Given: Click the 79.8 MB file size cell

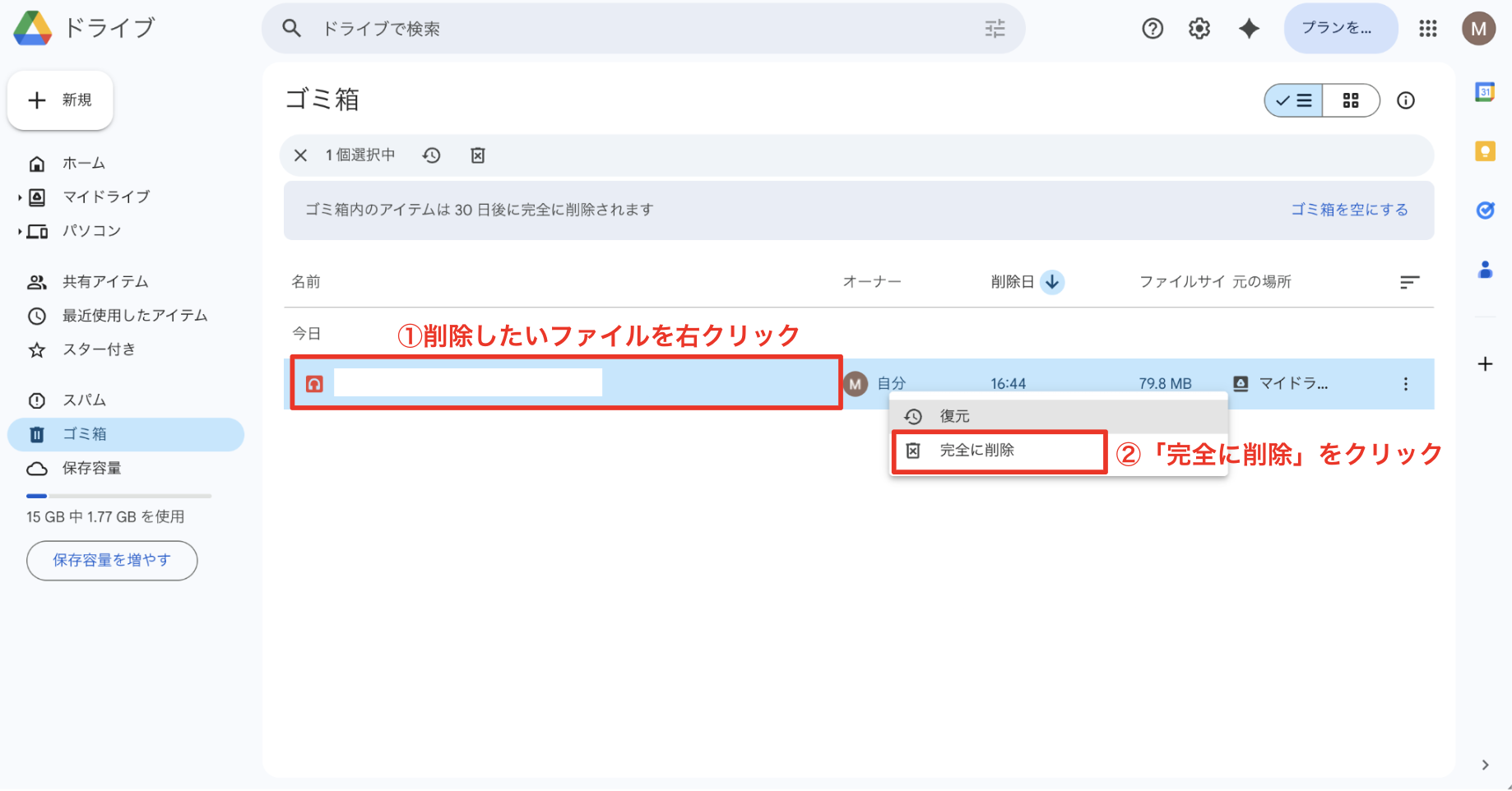Looking at the screenshot, I should (1165, 384).
